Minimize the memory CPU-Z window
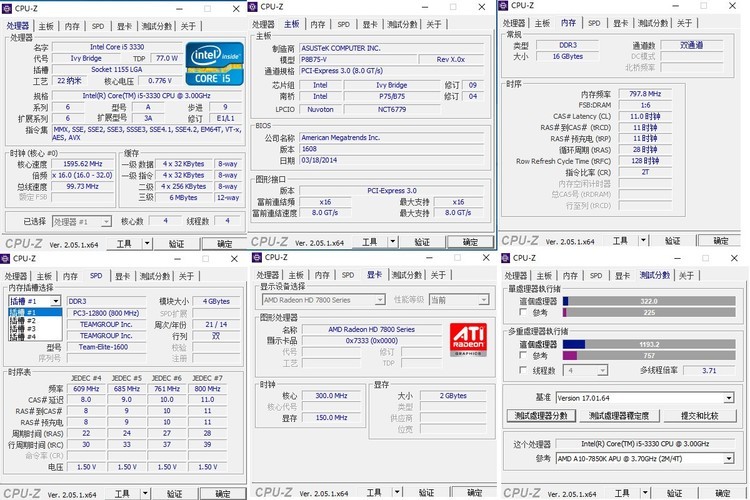 pos(676,6)
